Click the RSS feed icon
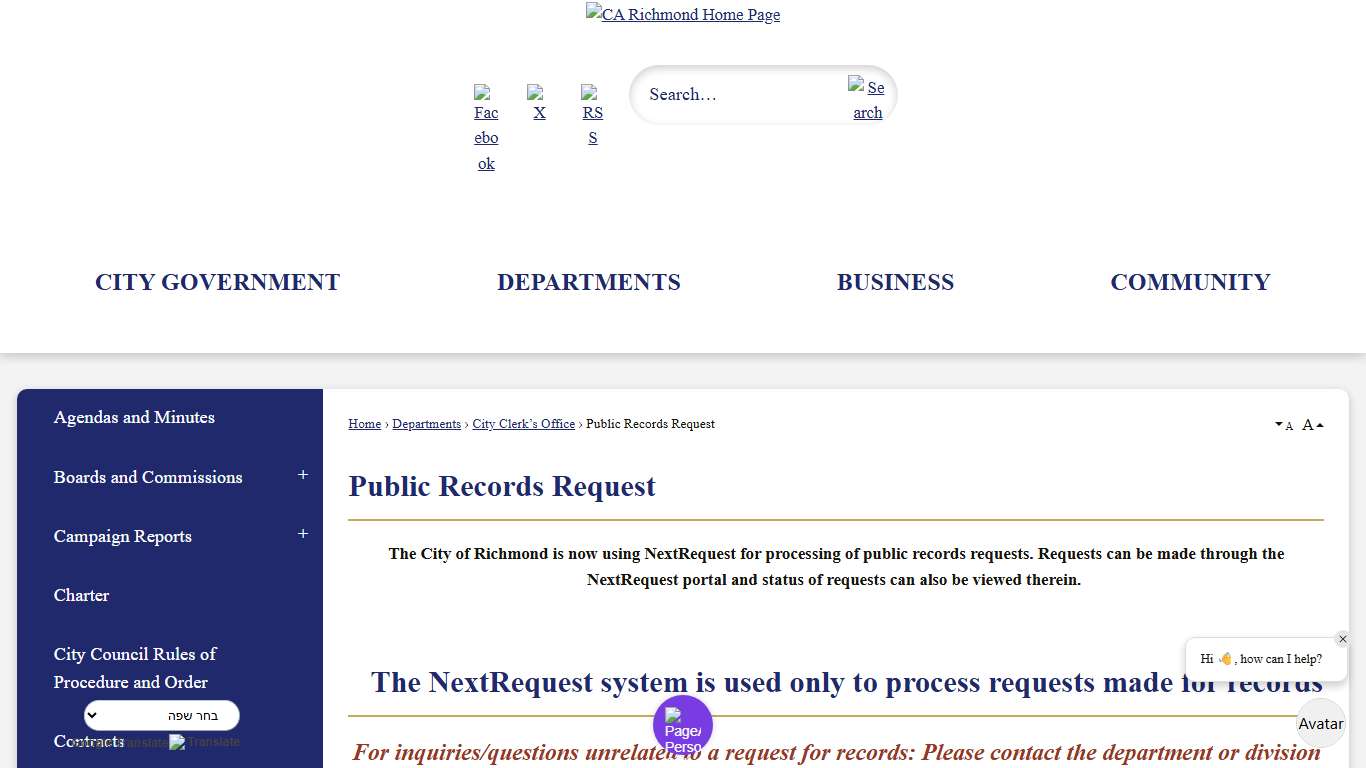 (x=592, y=113)
